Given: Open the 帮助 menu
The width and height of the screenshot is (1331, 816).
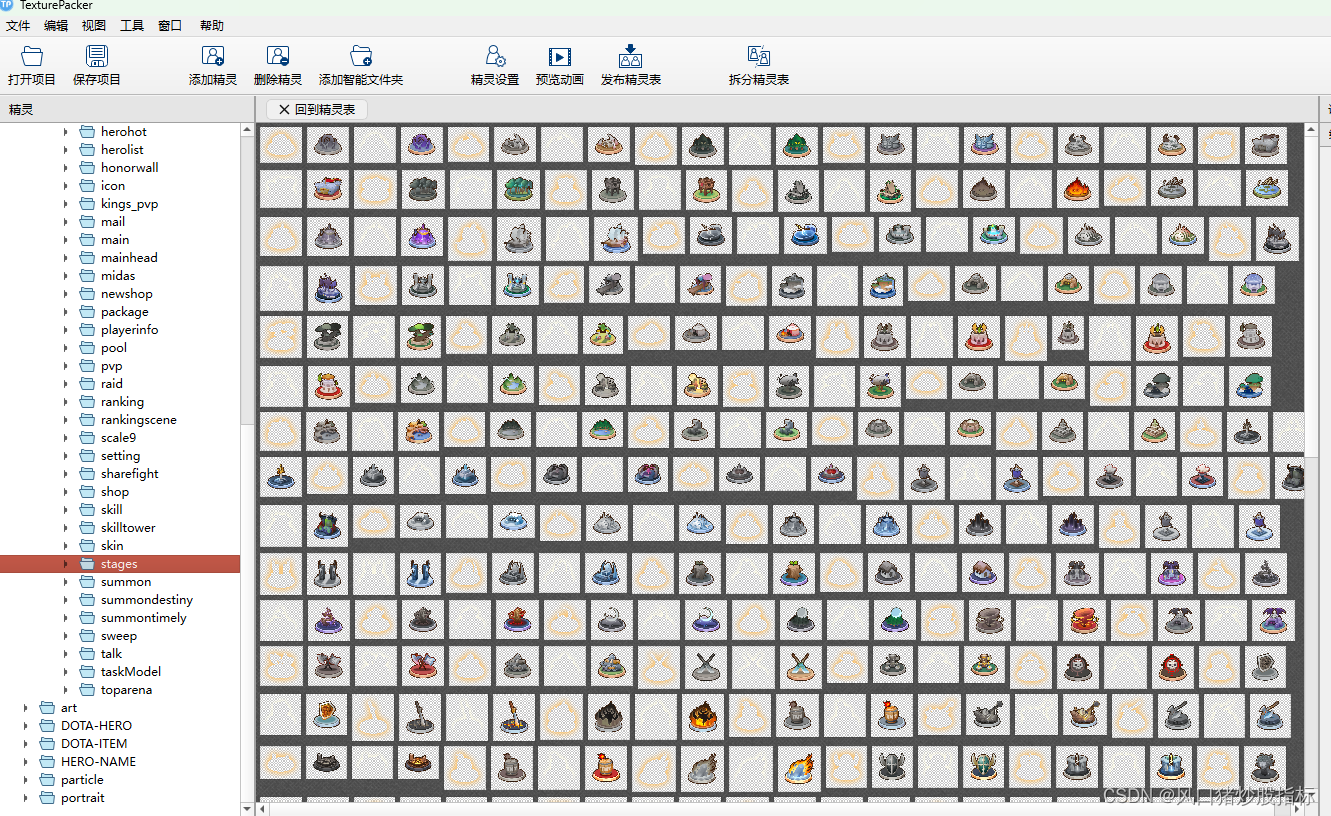Looking at the screenshot, I should [212, 26].
